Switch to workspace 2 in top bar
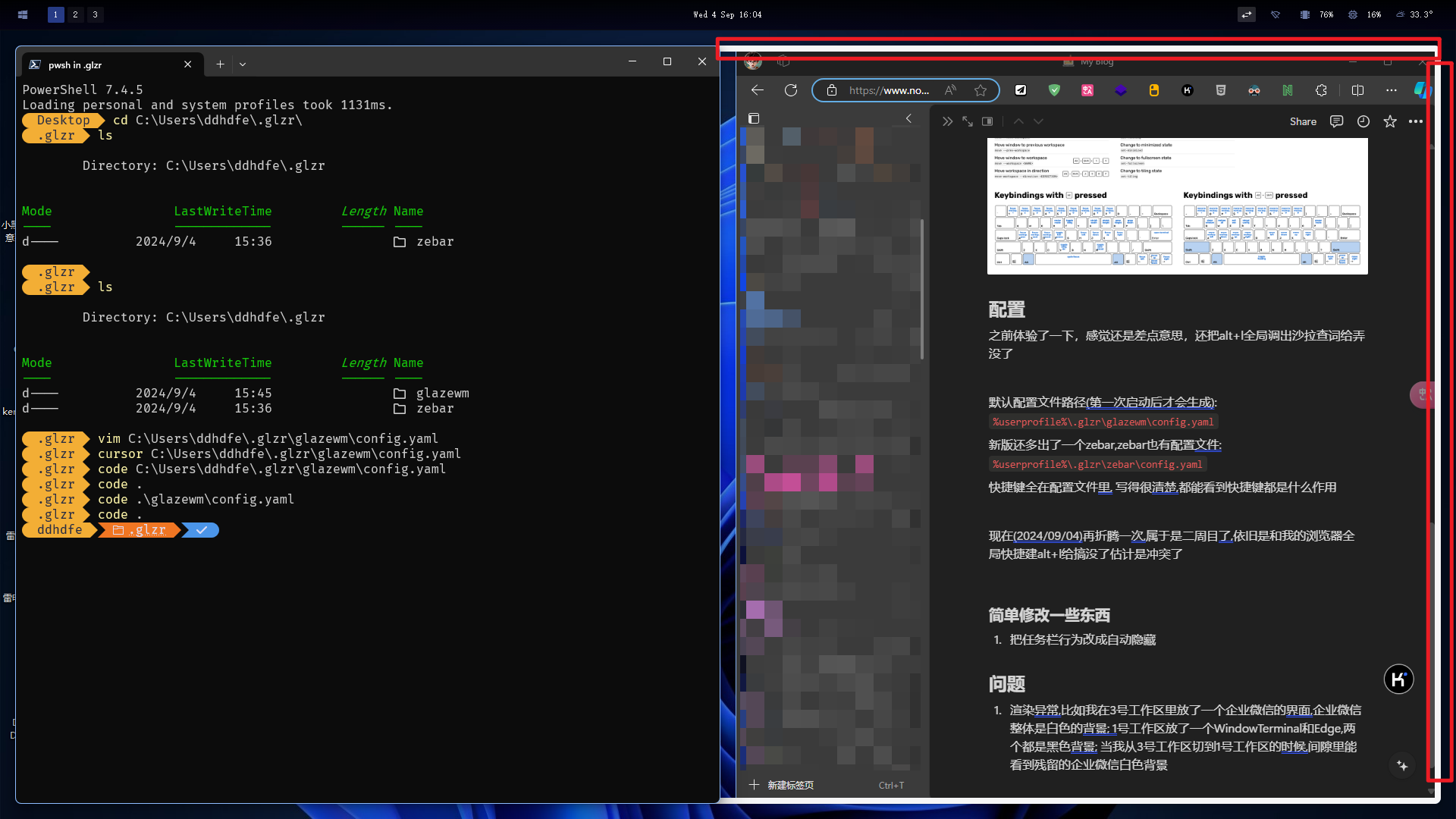The height and width of the screenshot is (819, 1456). [75, 14]
